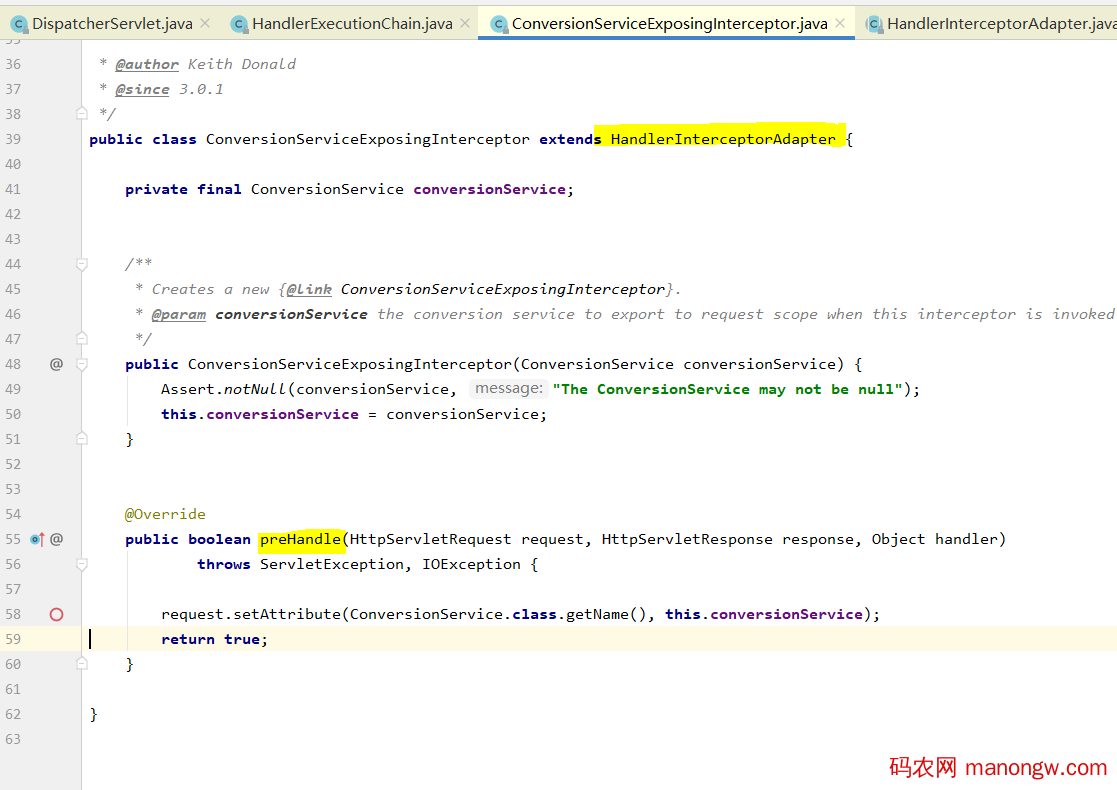
Task: Click the @ gutter icon on line 48
Action: pos(57,364)
